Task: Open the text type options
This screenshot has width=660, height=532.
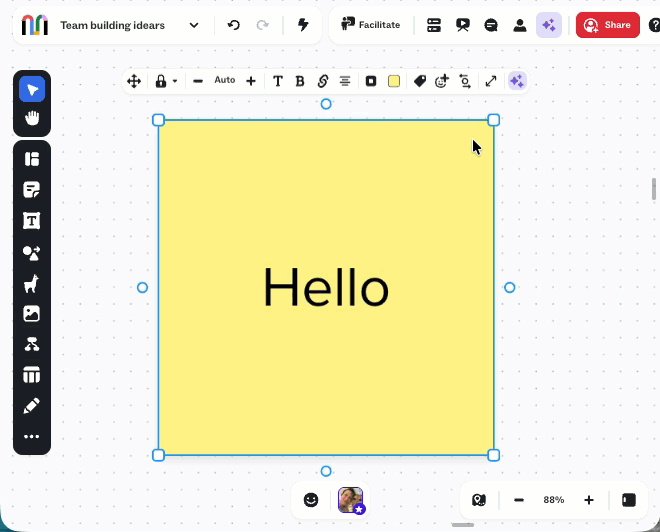Action: 277,81
